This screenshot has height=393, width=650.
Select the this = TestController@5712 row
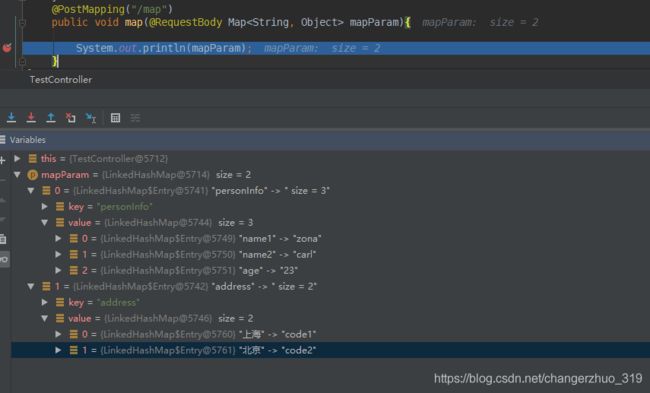tap(330, 158)
